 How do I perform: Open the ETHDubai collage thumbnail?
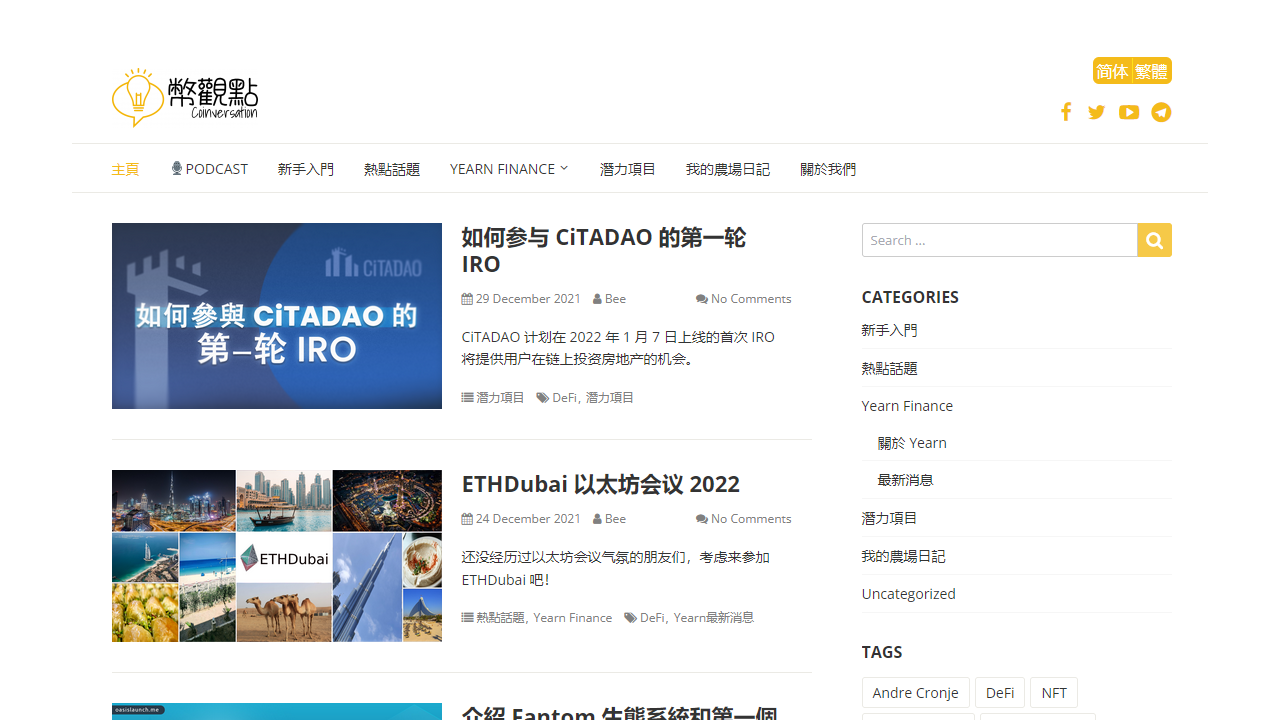(x=277, y=556)
